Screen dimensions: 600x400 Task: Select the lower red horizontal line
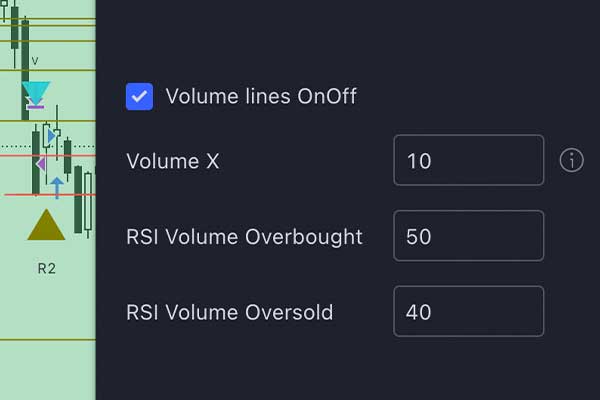50,195
